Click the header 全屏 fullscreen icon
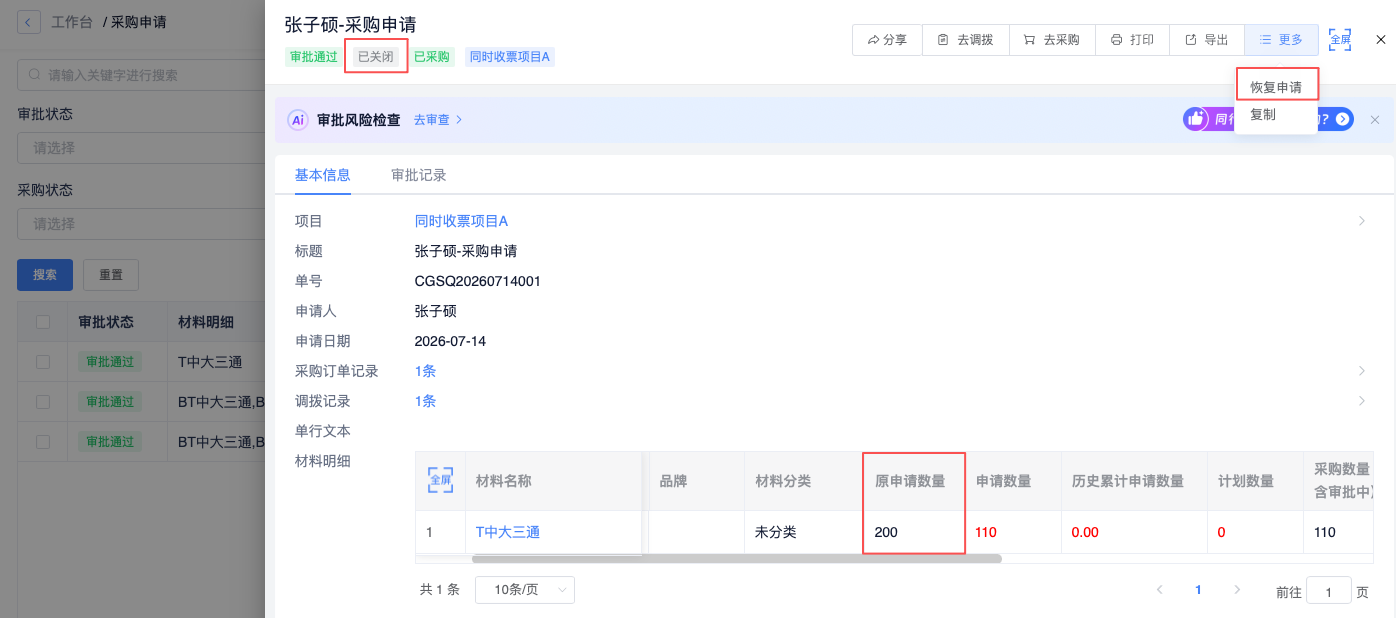This screenshot has height=618, width=1396. (1340, 39)
